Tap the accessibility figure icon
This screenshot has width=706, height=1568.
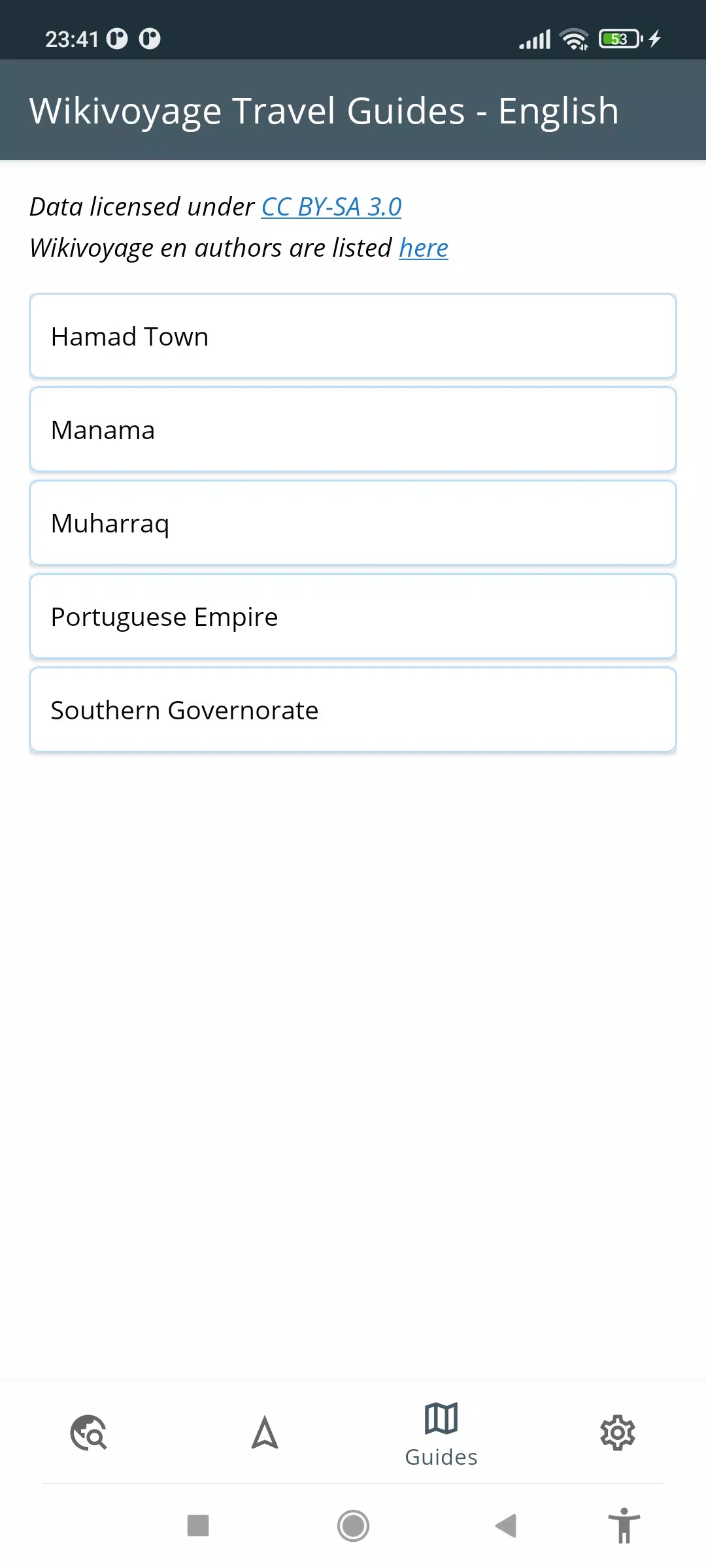(x=624, y=1526)
